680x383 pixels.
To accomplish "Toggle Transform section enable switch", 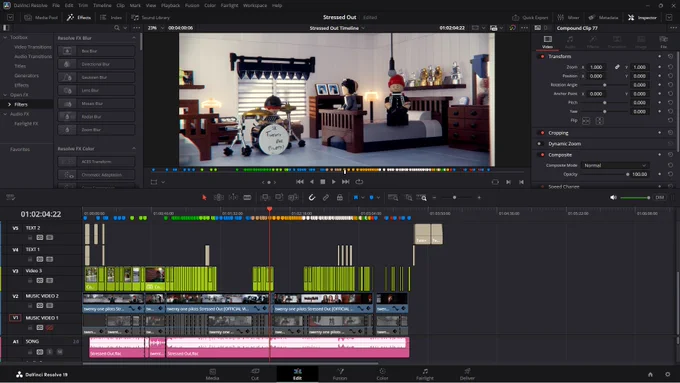I will 541,56.
